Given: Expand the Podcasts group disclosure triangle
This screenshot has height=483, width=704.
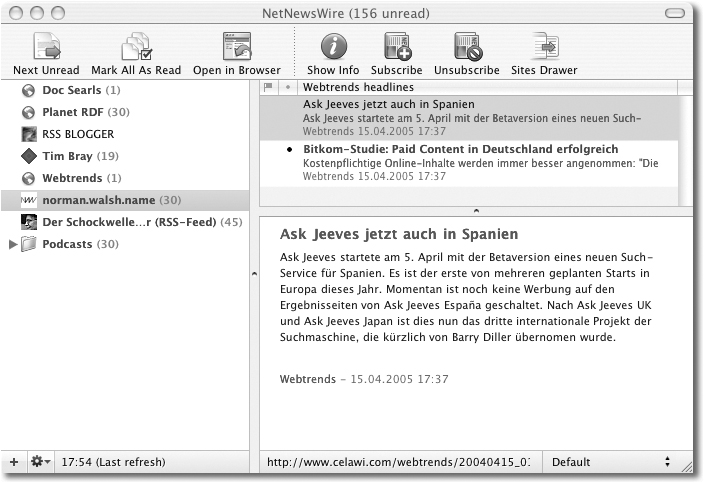Looking at the screenshot, I should pos(13,244).
